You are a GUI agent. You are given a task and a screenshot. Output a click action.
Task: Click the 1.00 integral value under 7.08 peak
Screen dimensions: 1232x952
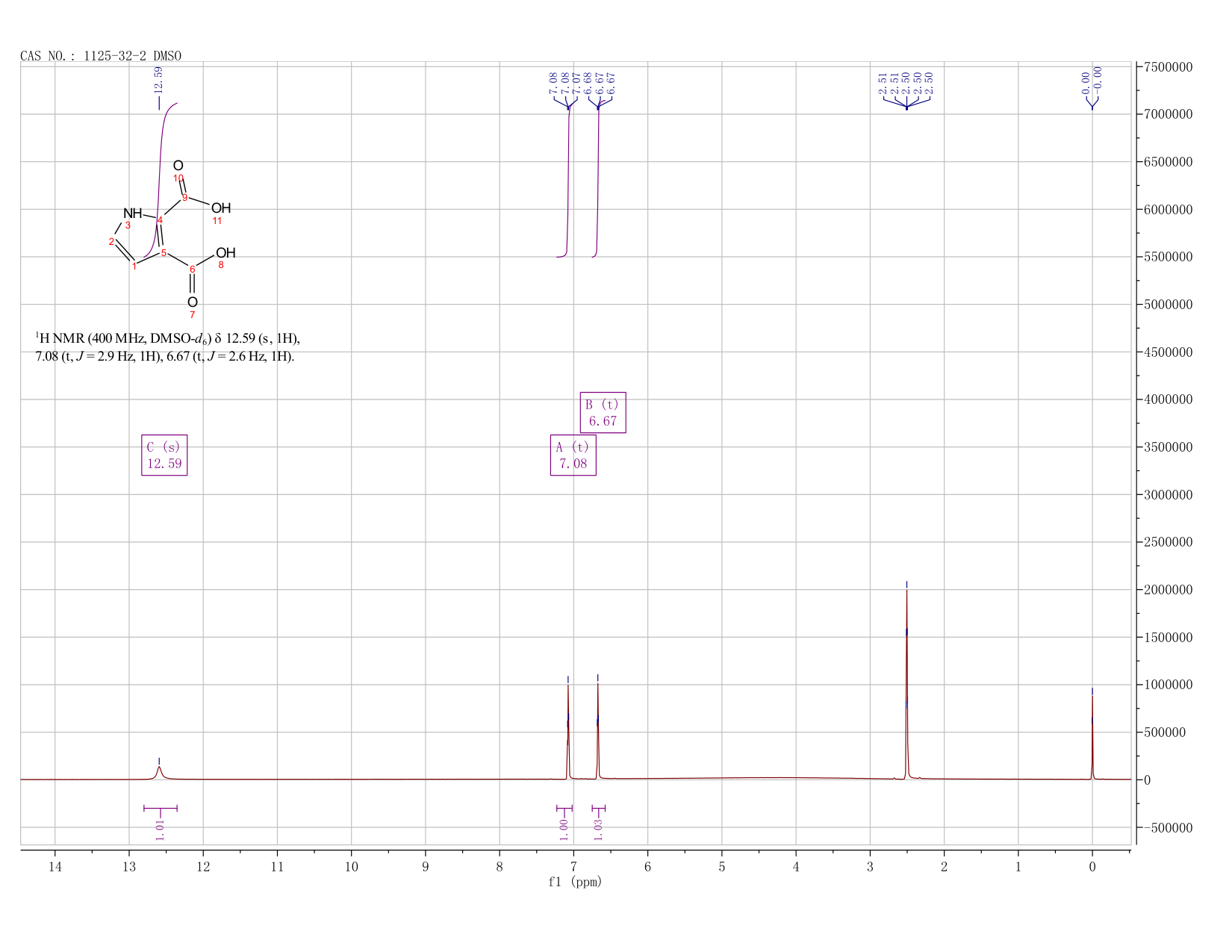564,829
